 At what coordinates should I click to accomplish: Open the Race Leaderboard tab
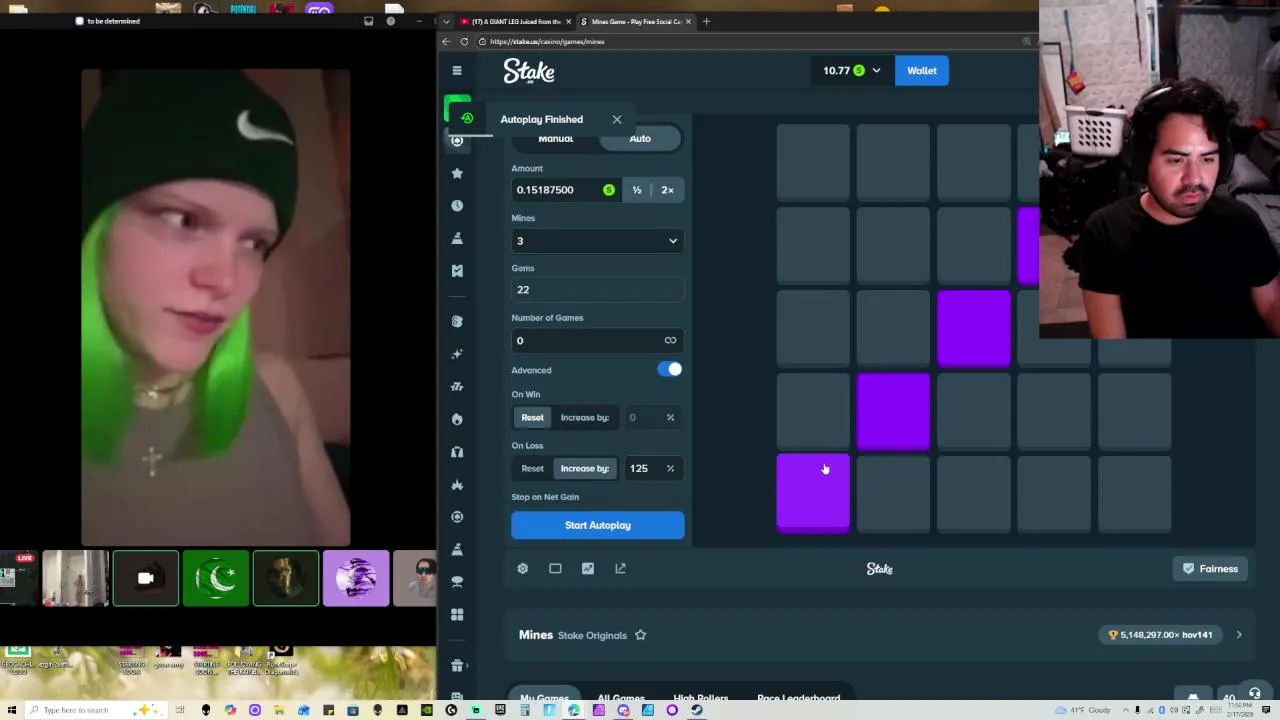click(798, 698)
